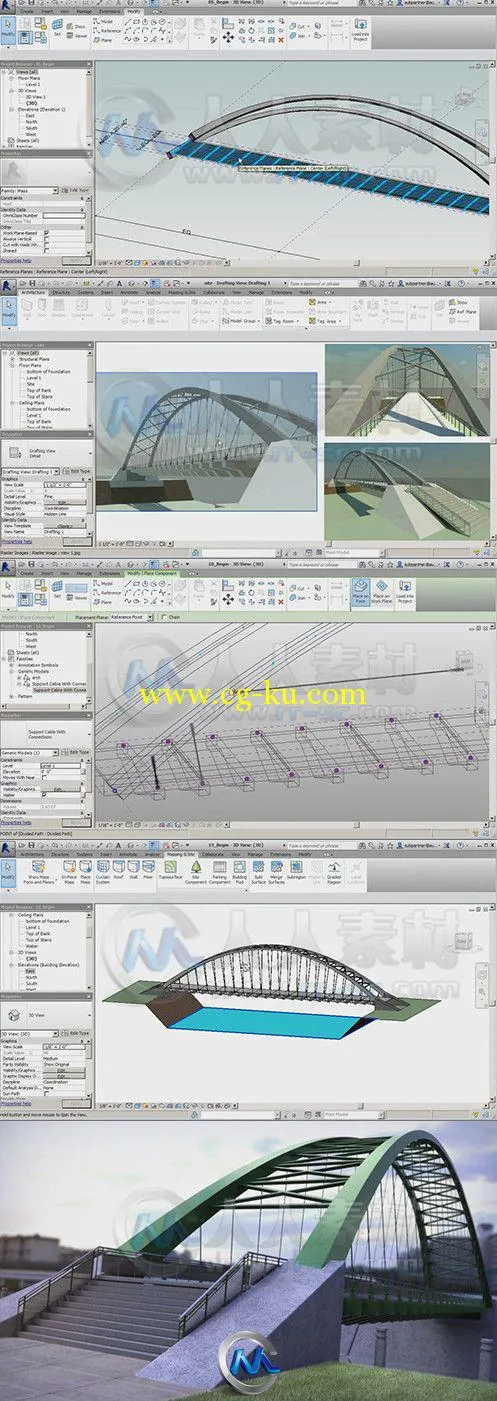
Task: Open Manage tab in 05_Begin window
Action: click(x=86, y=11)
